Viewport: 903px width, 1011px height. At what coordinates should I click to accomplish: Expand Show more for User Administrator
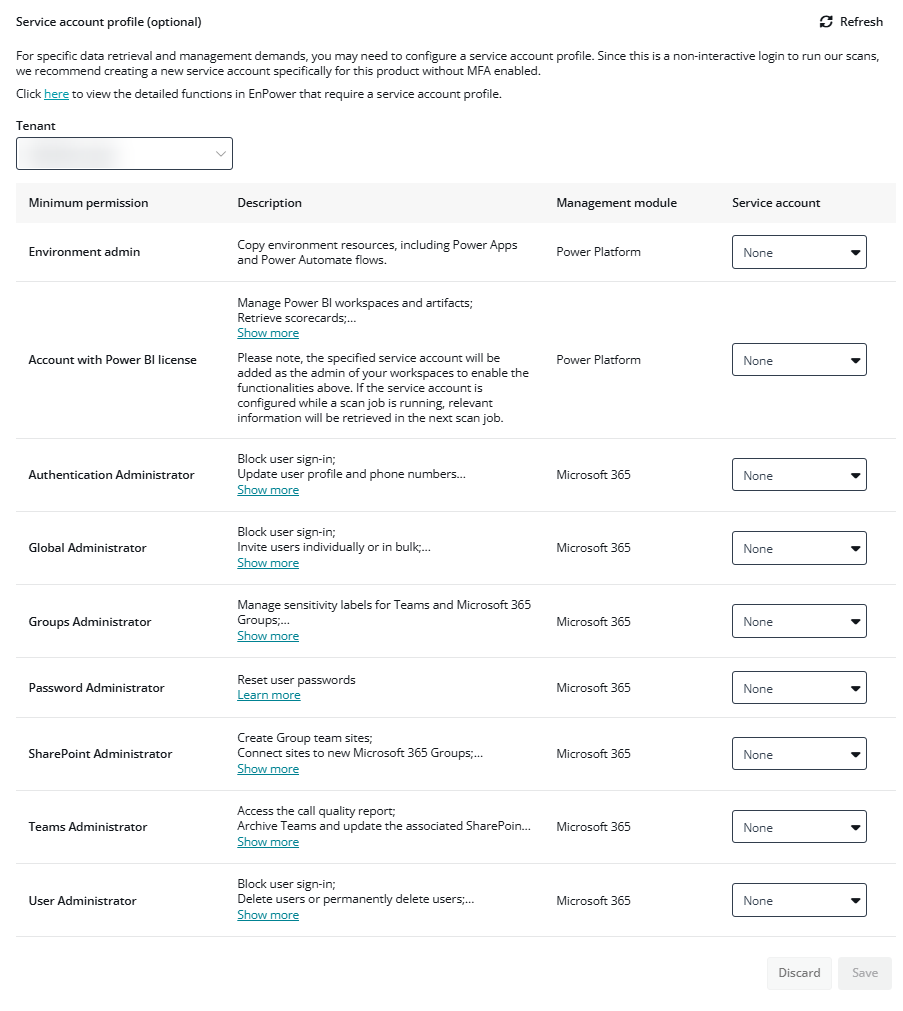coord(267,914)
